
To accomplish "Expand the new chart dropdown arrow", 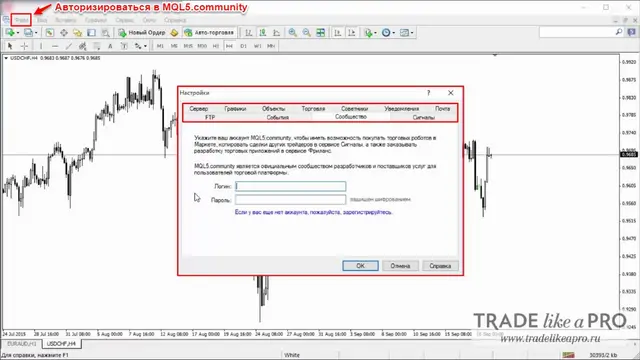I will 17,33.
